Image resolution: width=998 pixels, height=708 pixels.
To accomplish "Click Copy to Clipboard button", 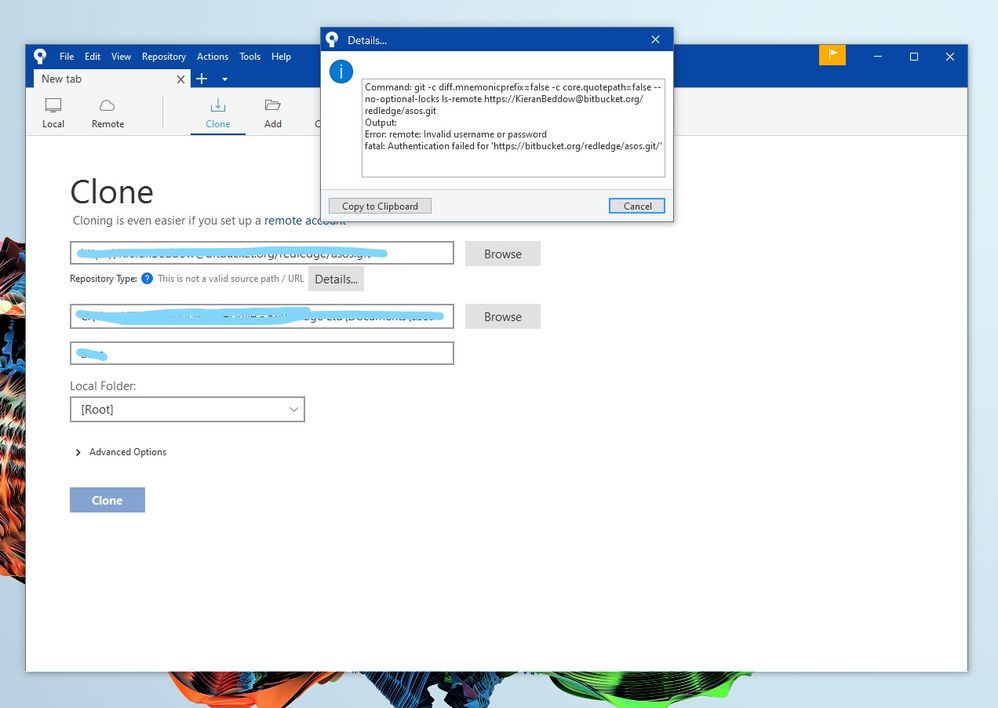I will coord(380,206).
